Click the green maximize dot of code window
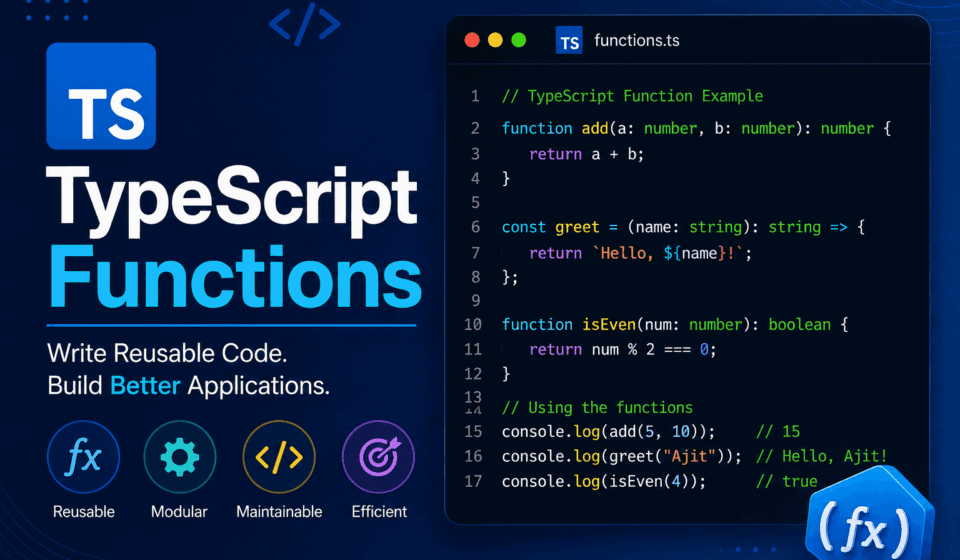Viewport: 960px width, 560px height. (x=519, y=40)
